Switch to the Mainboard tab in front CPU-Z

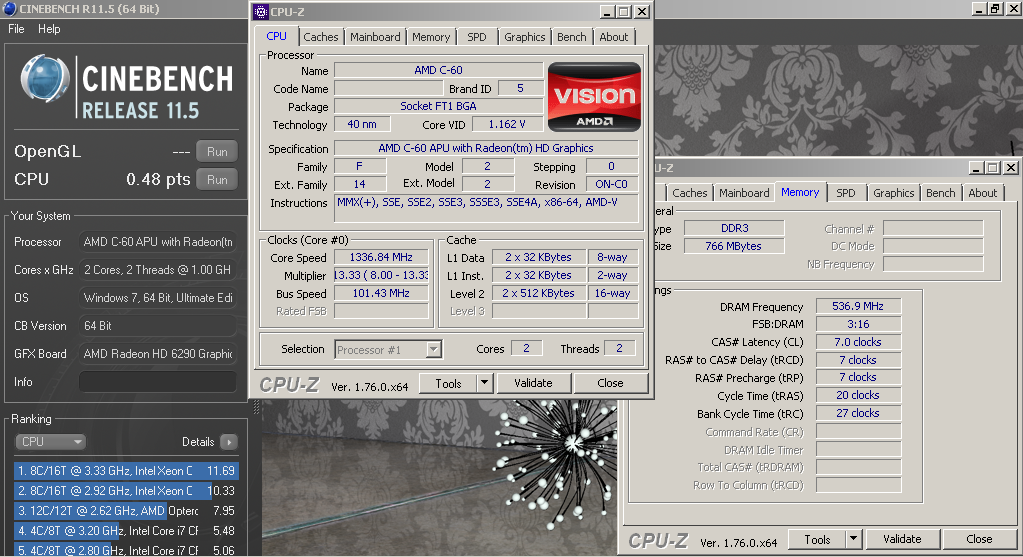pos(375,37)
